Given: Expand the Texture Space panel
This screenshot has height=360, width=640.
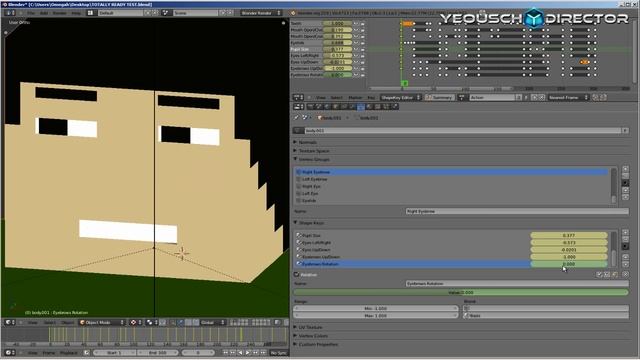Looking at the screenshot, I should 296,151.
